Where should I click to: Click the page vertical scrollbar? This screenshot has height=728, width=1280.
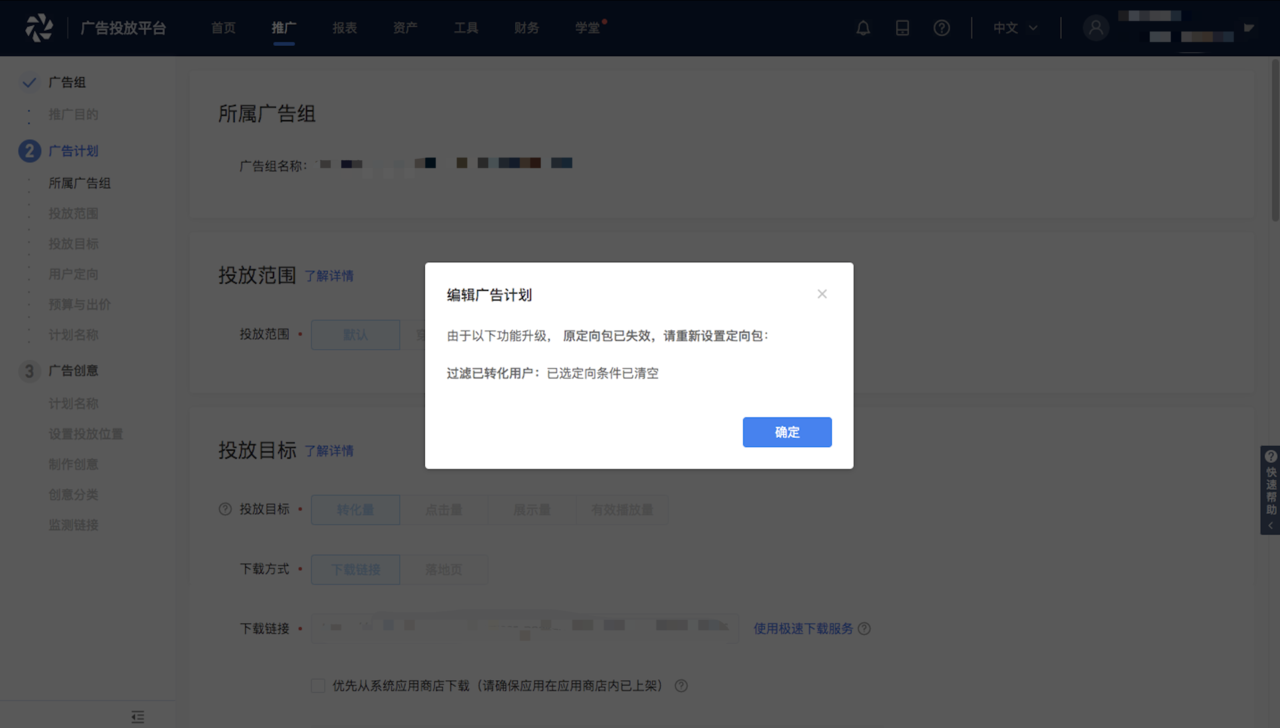pos(1275,140)
